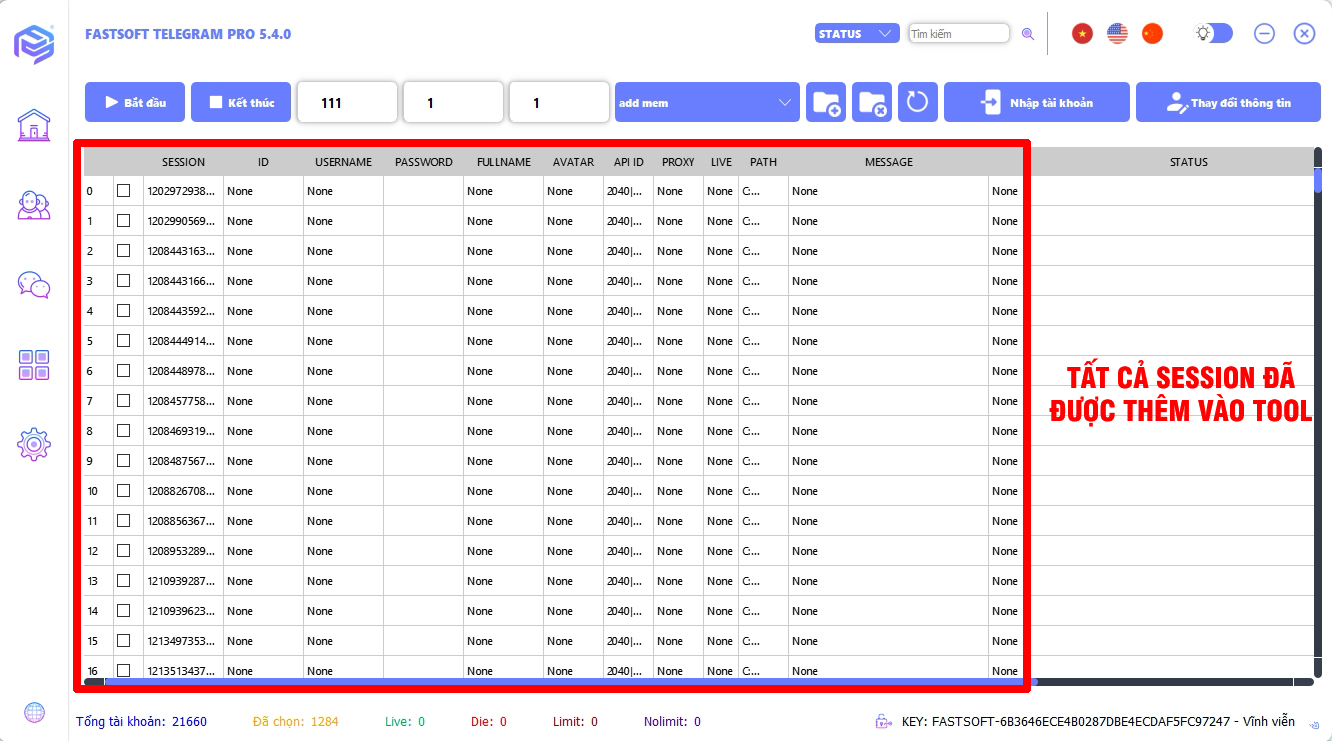Click the Tổng tài khoản: 21660 label
The image size is (1332, 741).
tap(141, 721)
